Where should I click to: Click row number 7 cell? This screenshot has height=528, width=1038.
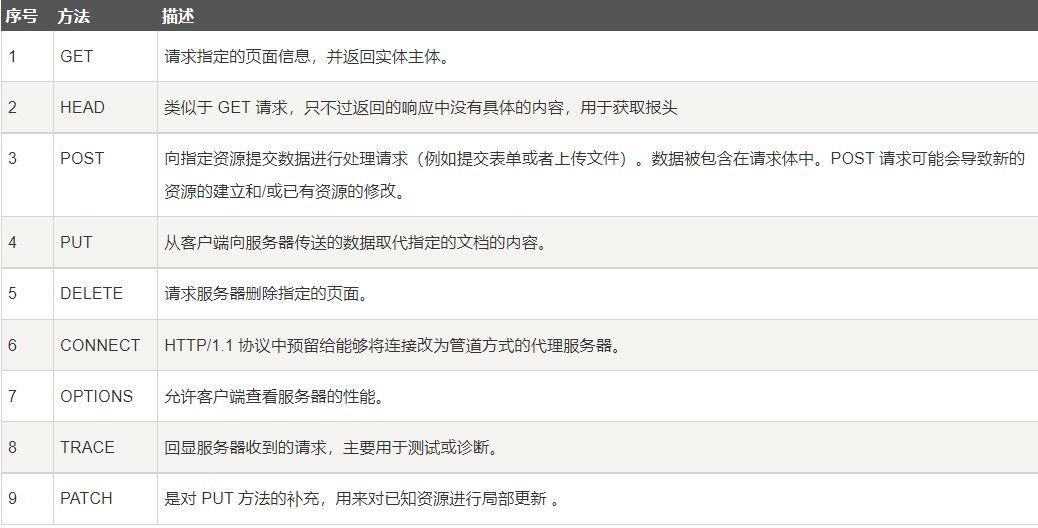(x=27, y=396)
